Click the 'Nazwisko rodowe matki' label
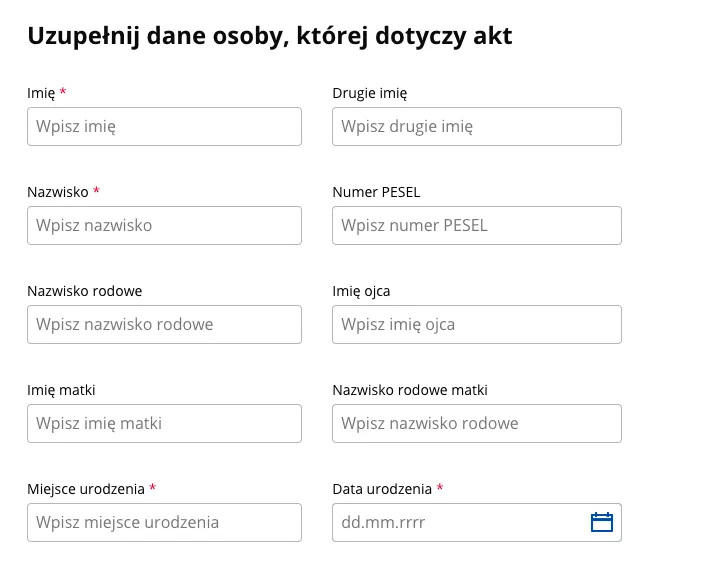 click(410, 390)
